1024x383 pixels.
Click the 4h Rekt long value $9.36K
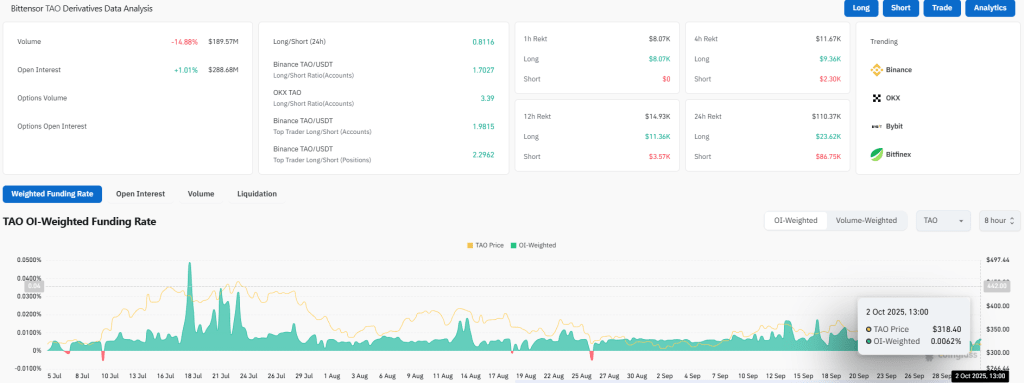(830, 59)
